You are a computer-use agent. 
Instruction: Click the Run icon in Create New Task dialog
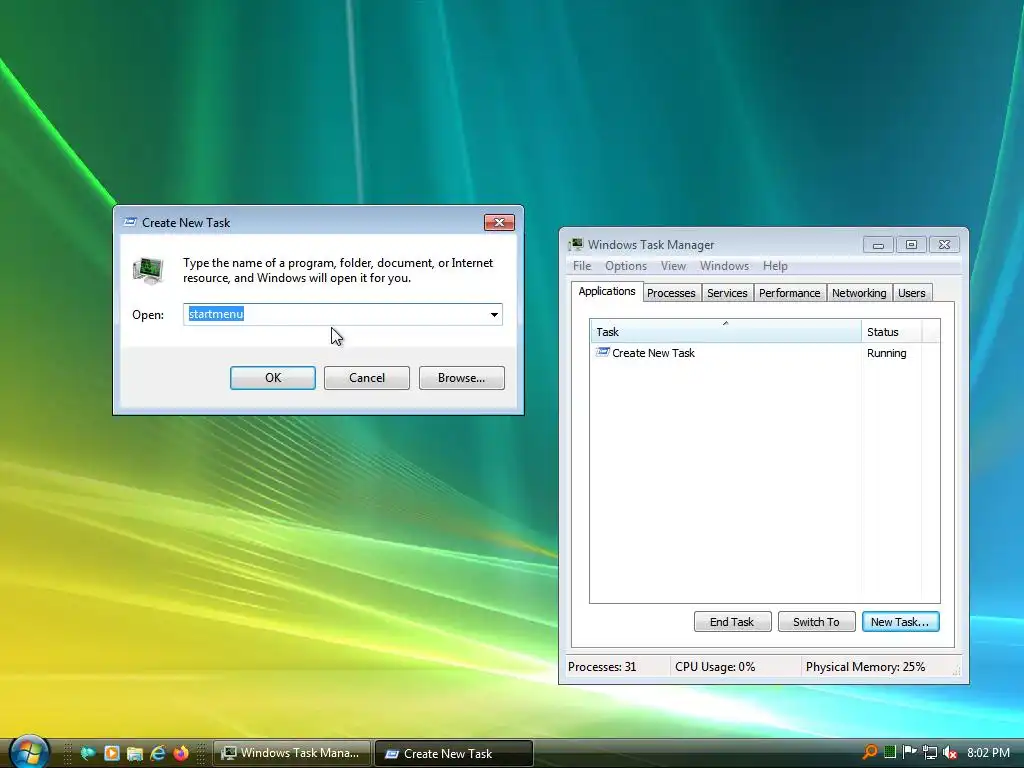pyautogui.click(x=148, y=270)
